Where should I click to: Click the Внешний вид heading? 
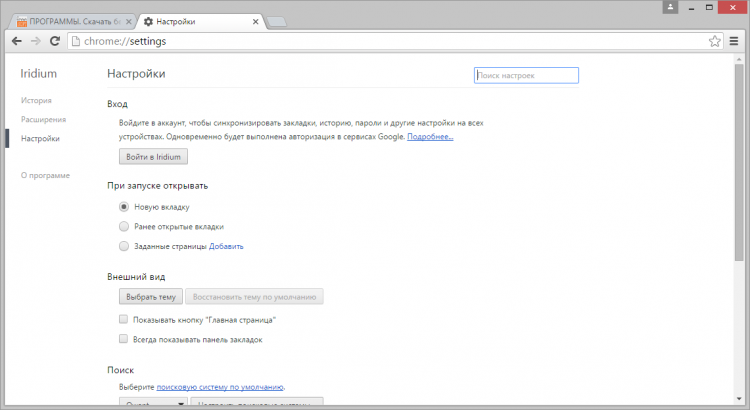point(136,277)
